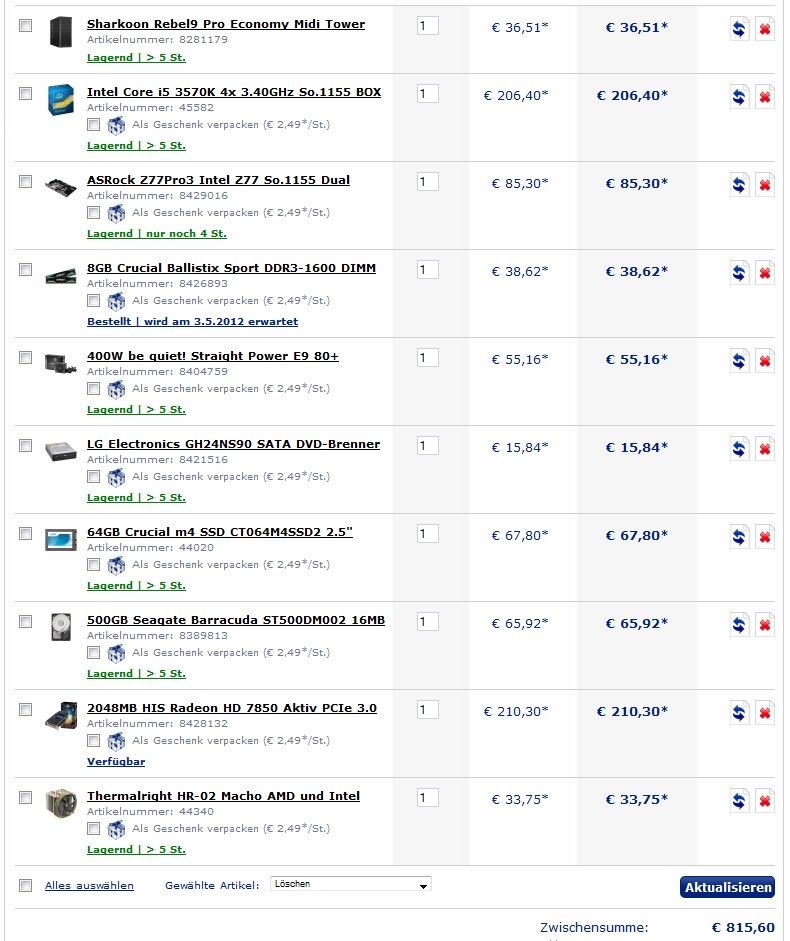This screenshot has width=790, height=941.
Task: Delete HIS Radeon HD 7850 from cart
Action: tap(764, 712)
